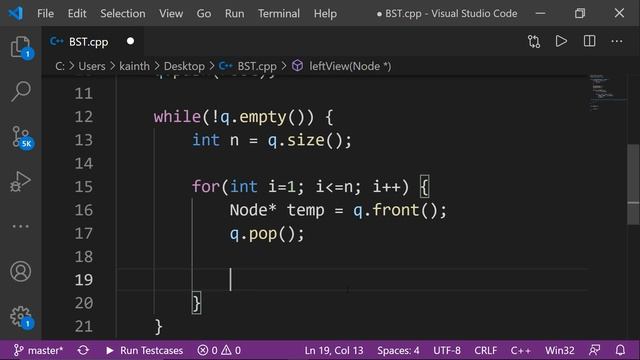Click the editor vertical scrollbar thumb
This screenshot has width=640, height=360.
click(633, 184)
